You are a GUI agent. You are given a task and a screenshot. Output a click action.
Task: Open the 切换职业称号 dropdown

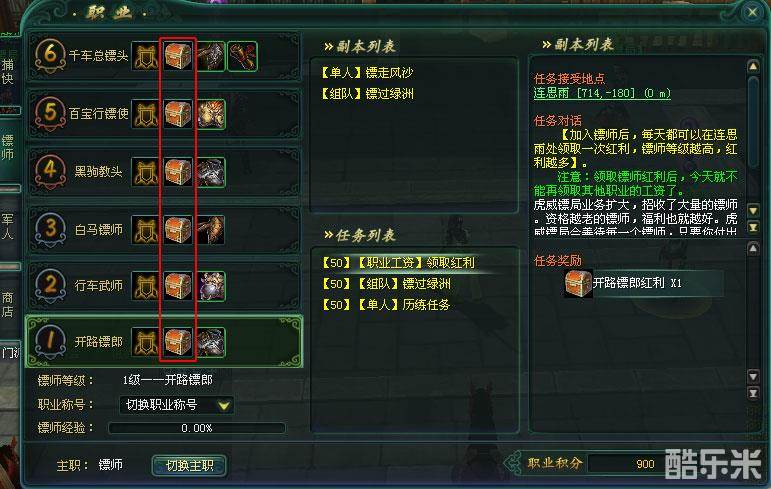(176, 405)
